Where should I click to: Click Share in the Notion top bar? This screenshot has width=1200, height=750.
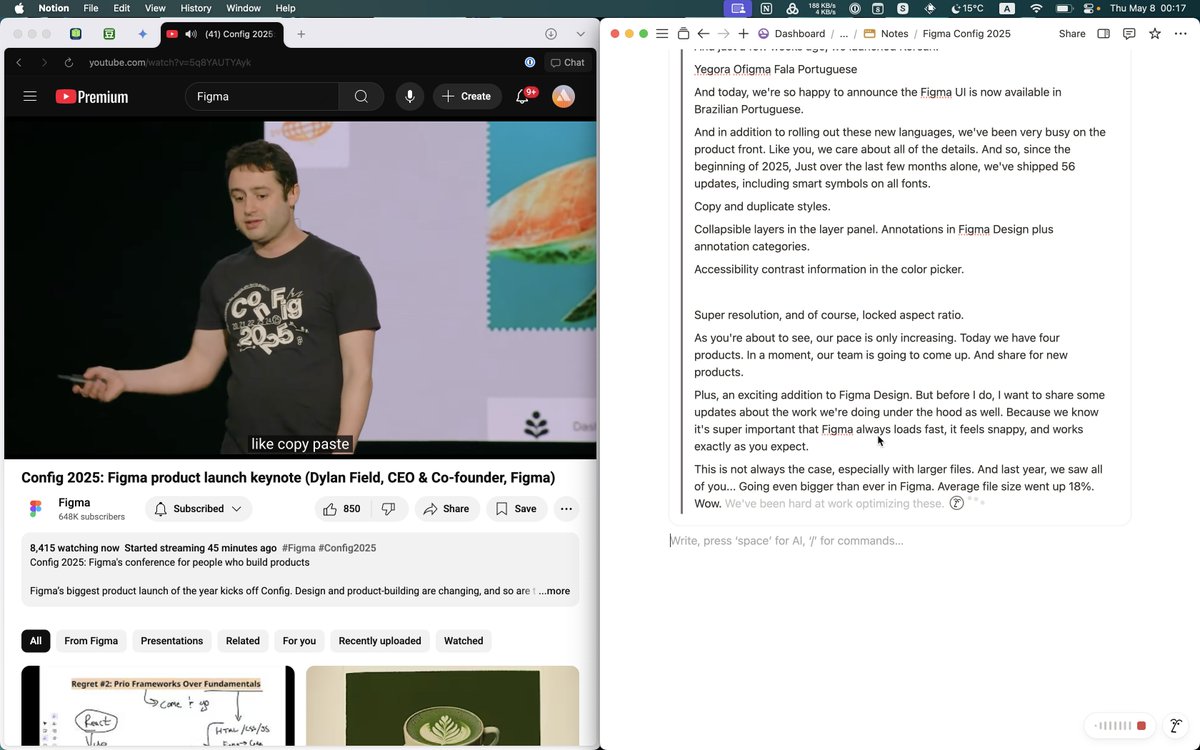[1072, 34]
